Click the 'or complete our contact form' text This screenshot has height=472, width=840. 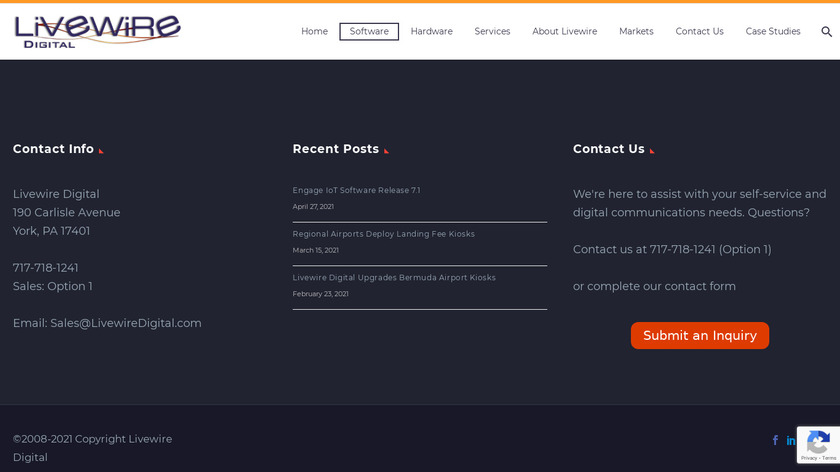coord(654,286)
